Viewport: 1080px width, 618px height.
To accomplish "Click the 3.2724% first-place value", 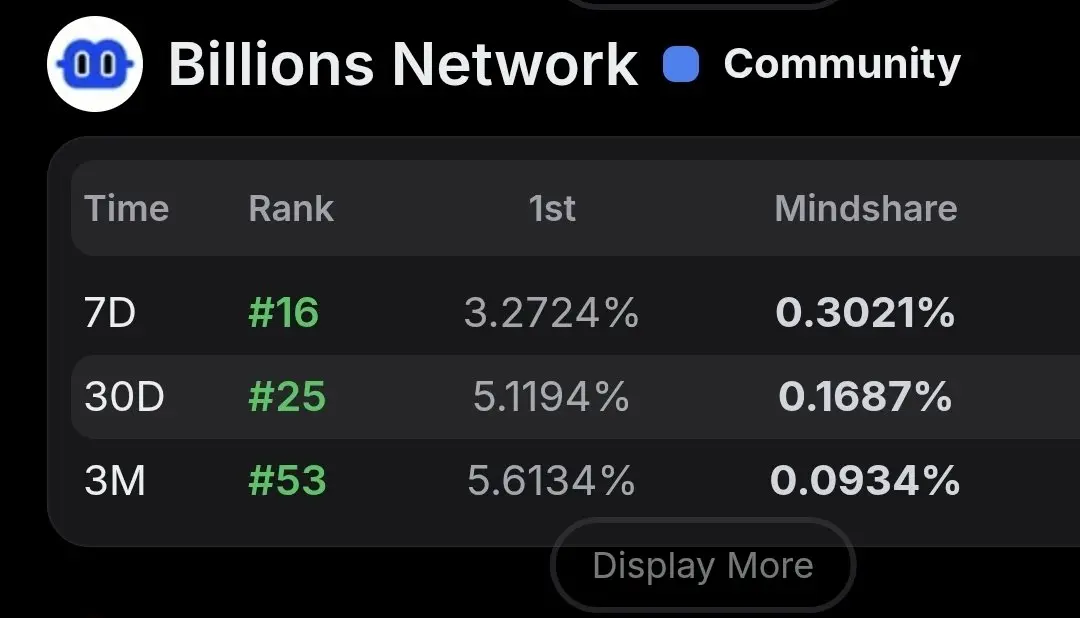I will (x=551, y=313).
